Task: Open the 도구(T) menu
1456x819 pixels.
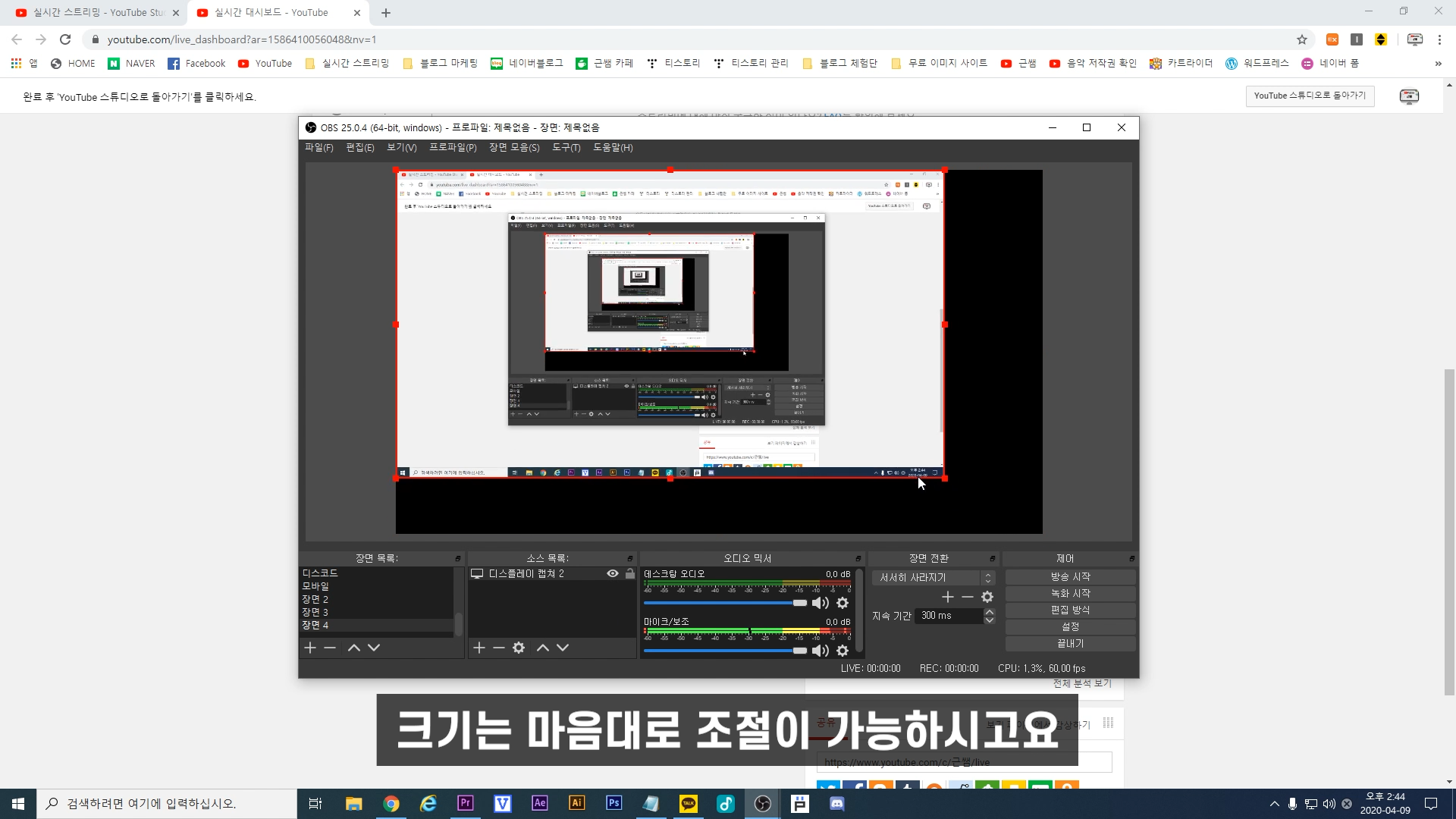Action: click(566, 148)
